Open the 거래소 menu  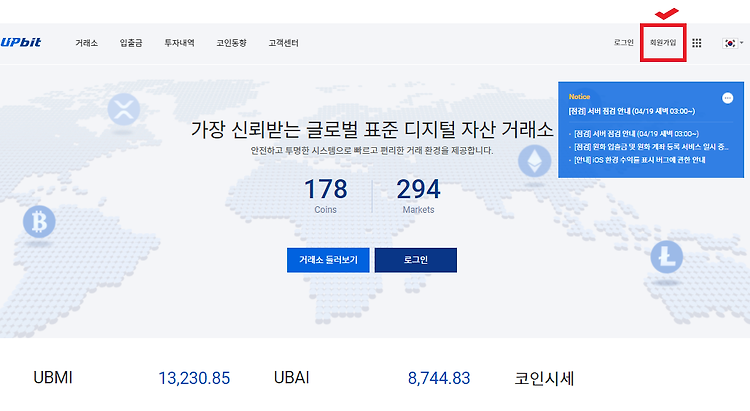87,43
